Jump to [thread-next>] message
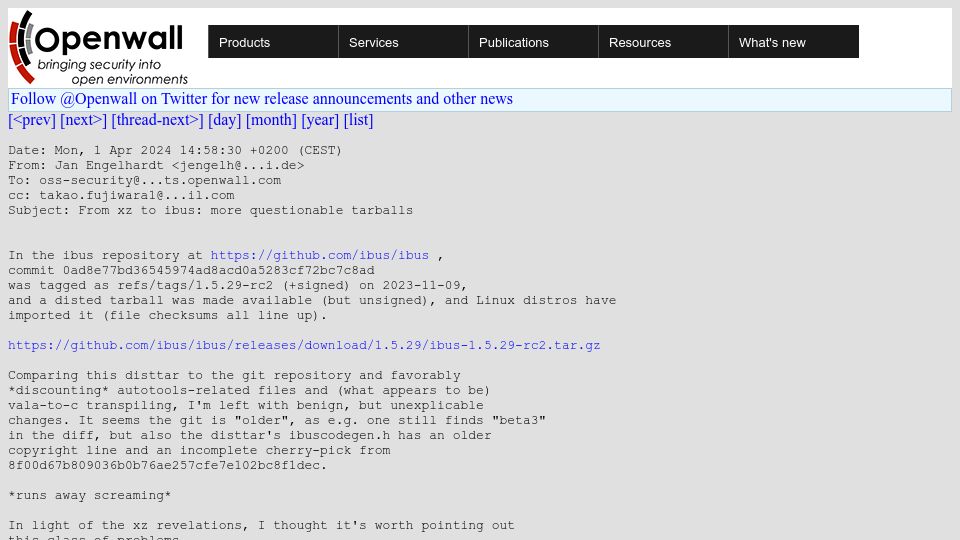Viewport: 960px width, 540px height. [x=157, y=120]
